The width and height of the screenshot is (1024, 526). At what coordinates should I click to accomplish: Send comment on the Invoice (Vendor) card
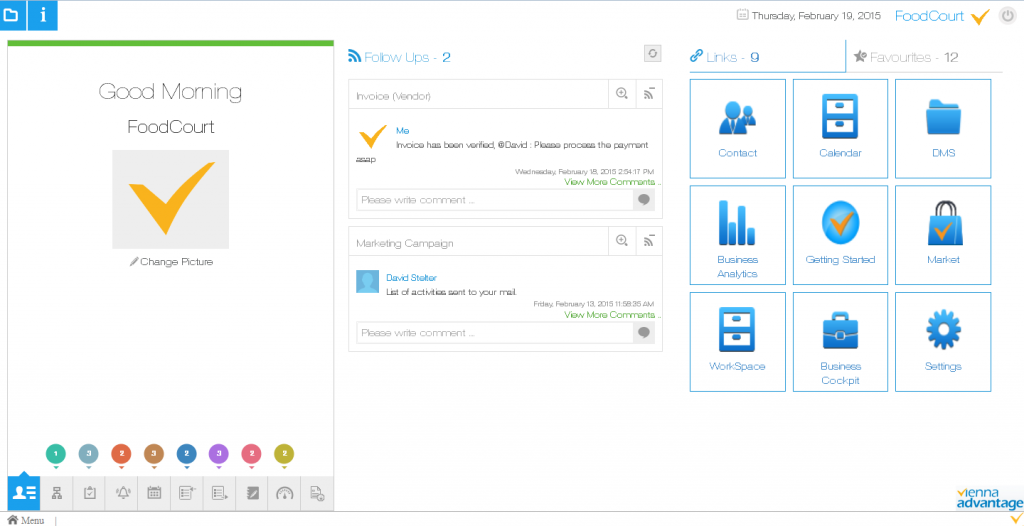(644, 200)
